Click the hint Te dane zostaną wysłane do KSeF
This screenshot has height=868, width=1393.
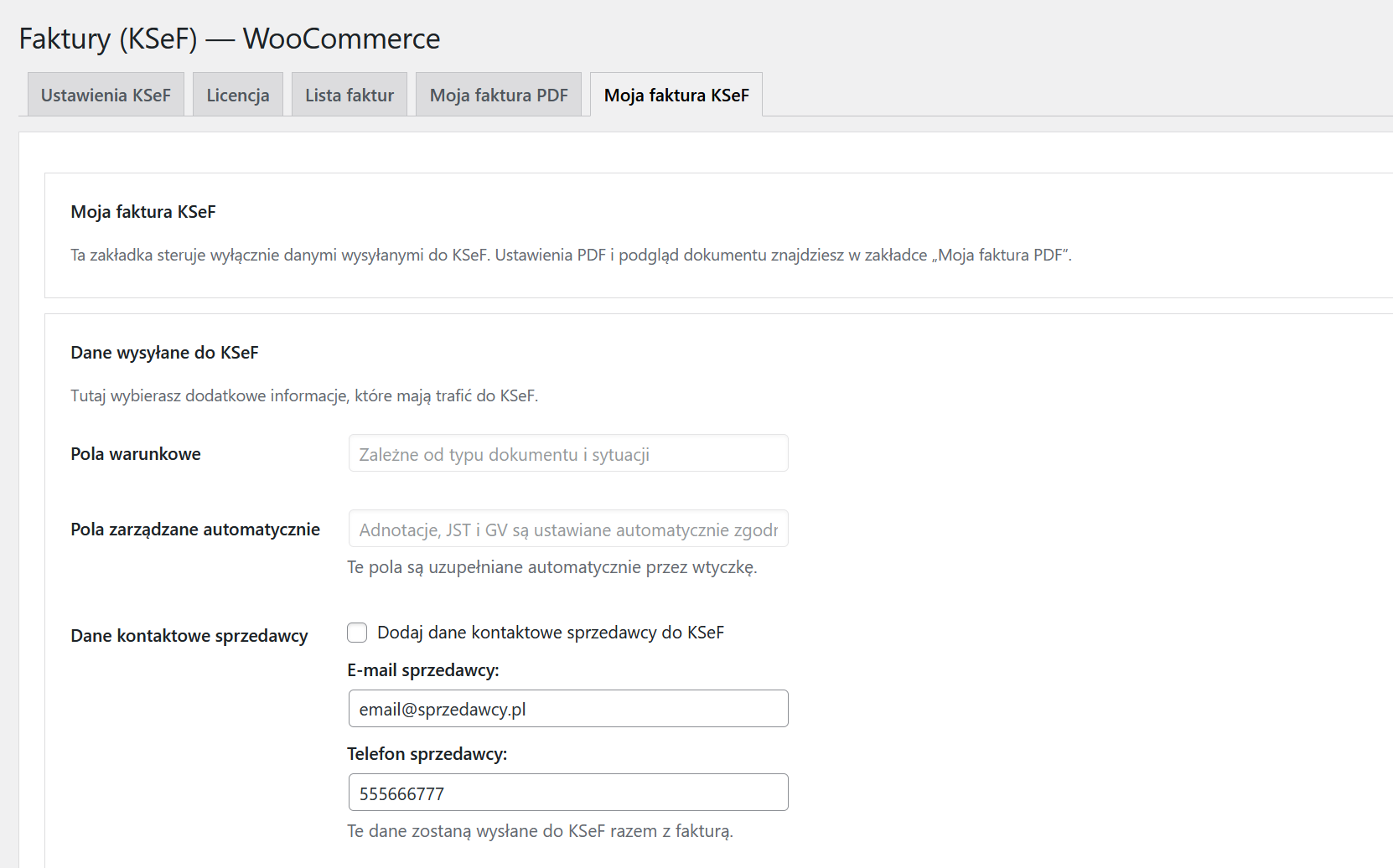click(541, 831)
